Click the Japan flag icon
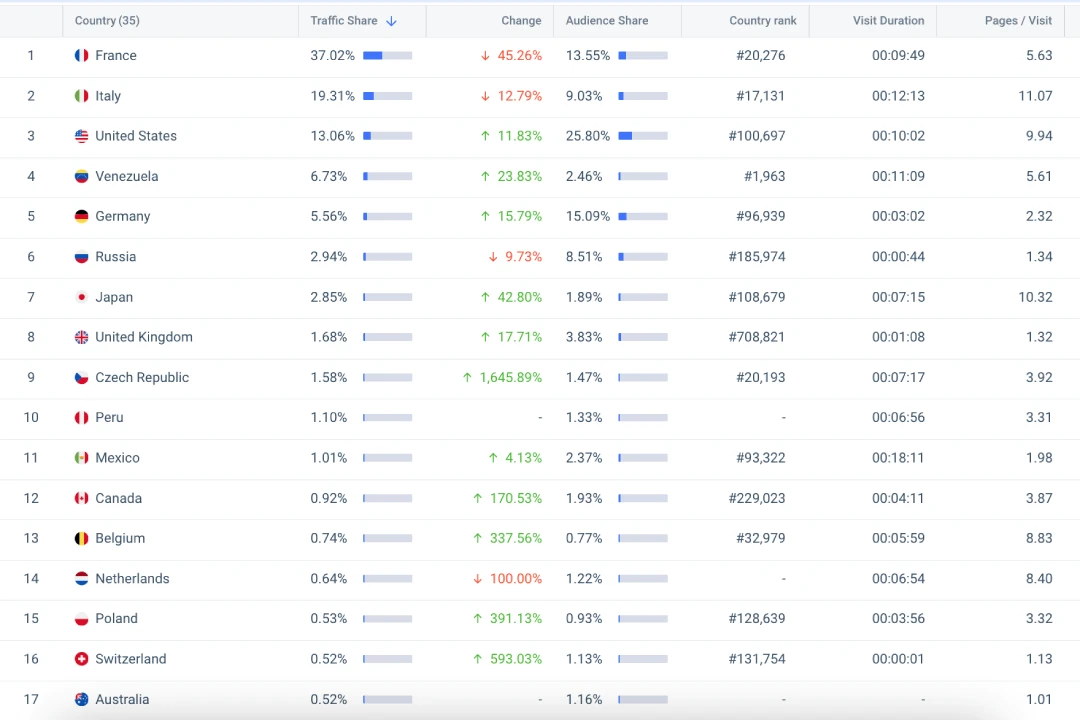The height and width of the screenshot is (720, 1080). click(82, 297)
